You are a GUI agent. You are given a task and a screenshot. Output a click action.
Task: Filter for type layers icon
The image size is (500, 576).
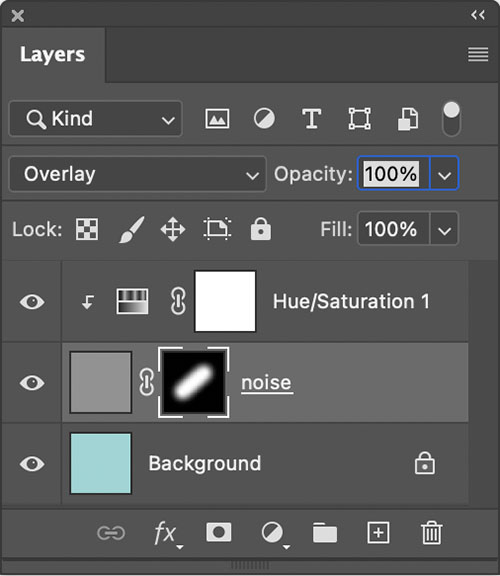point(312,118)
